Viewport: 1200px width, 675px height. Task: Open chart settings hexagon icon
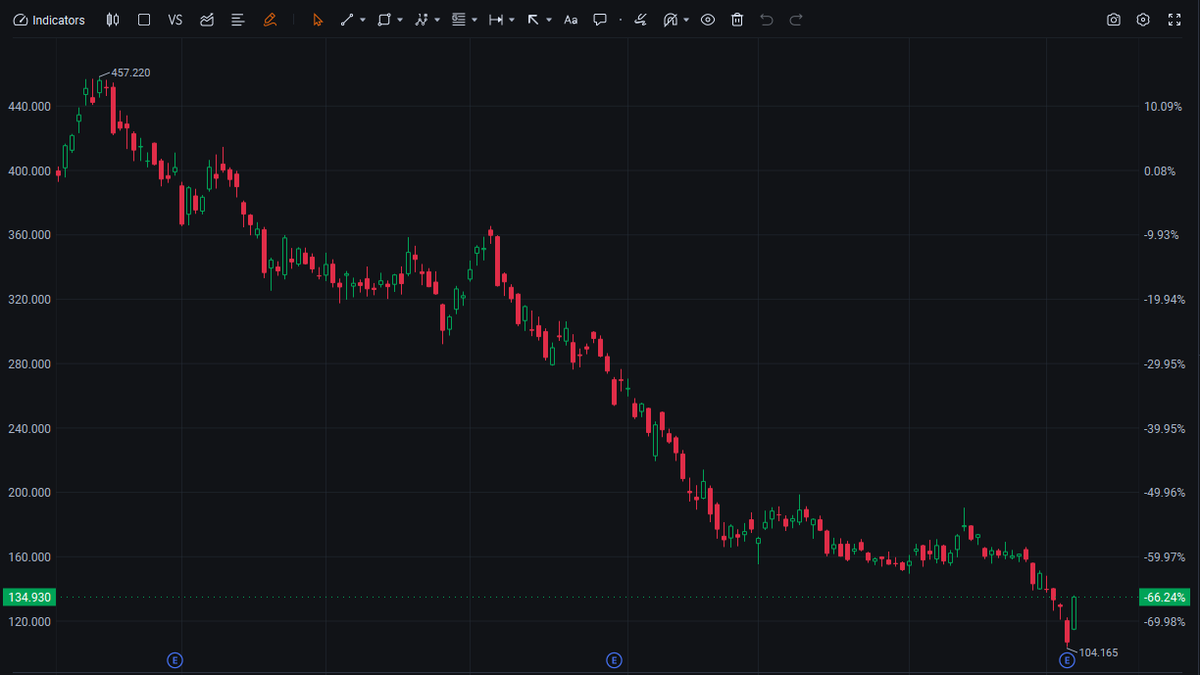1144,20
